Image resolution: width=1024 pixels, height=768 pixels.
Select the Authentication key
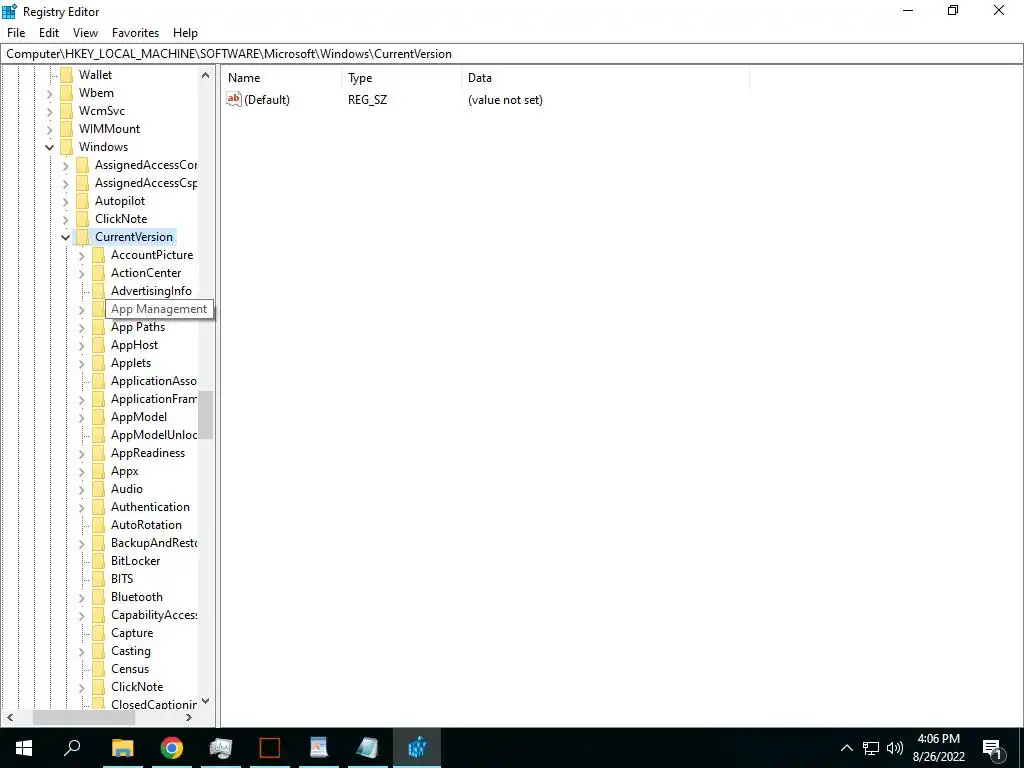(150, 507)
